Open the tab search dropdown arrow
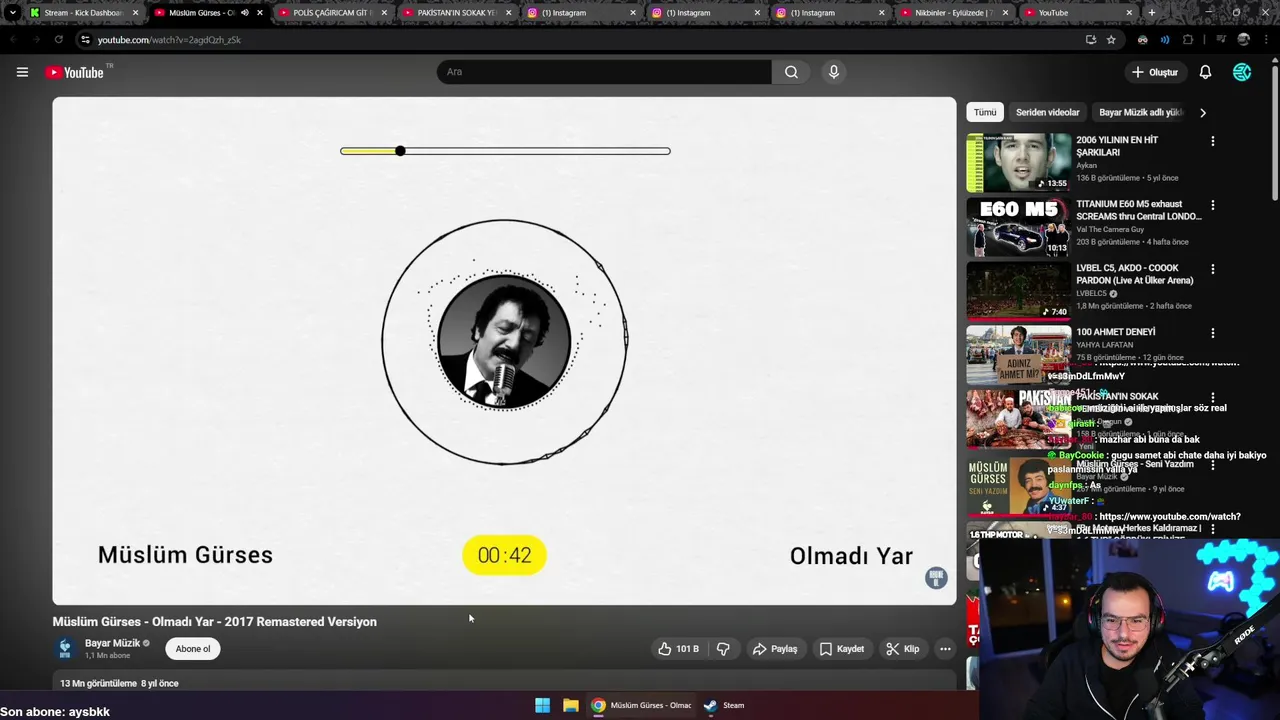Viewport: 1280px width, 720px height. tap(12, 13)
